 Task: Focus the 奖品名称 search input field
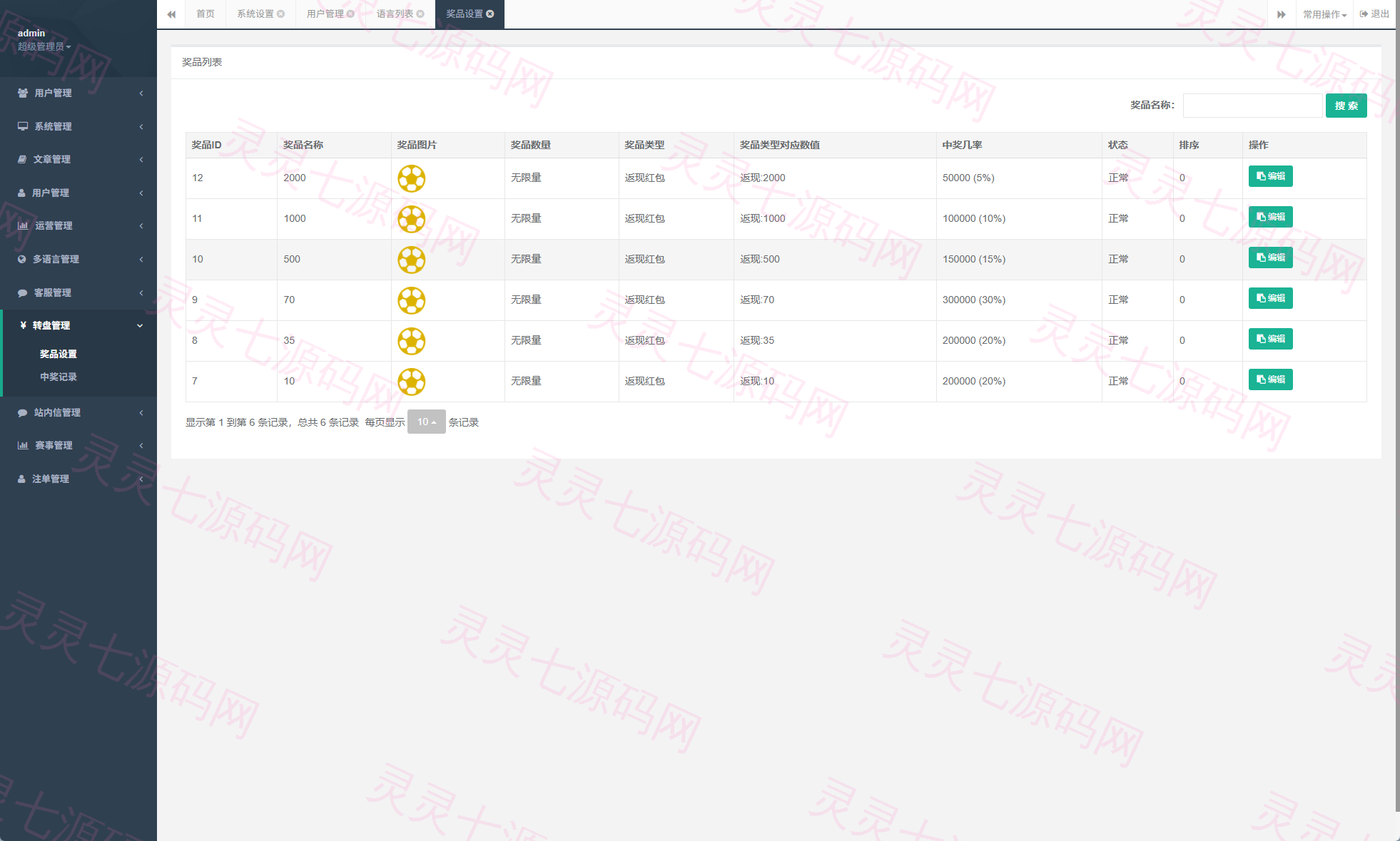(x=1252, y=106)
